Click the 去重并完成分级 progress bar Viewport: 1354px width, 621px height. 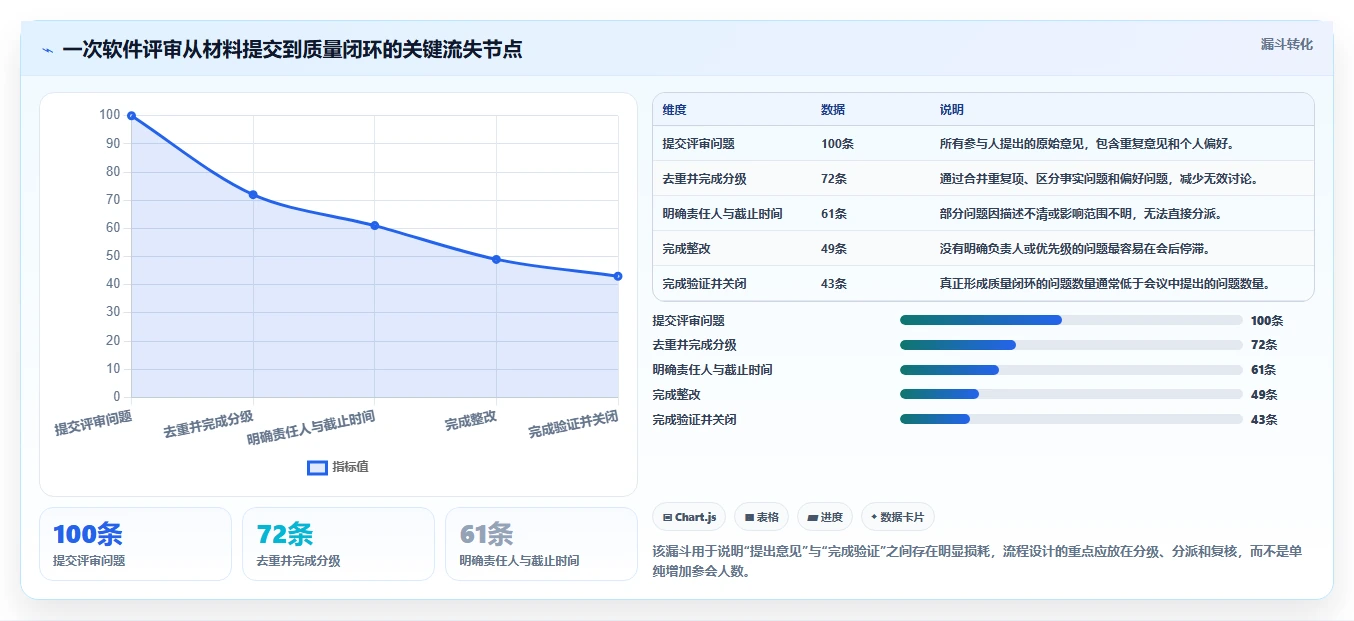(x=1071, y=345)
